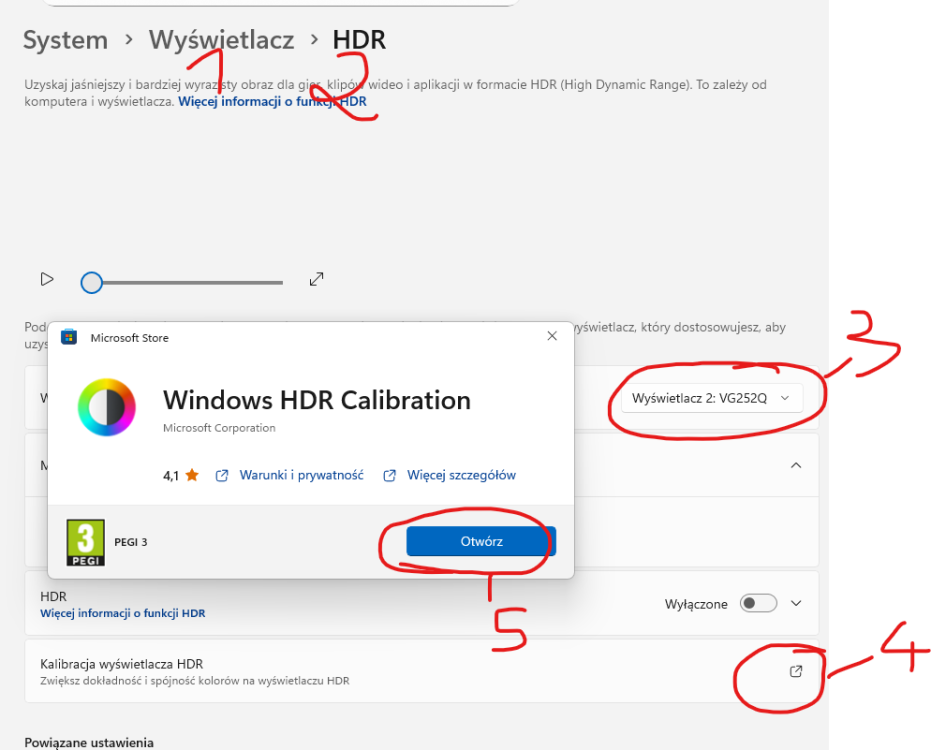Open display selector Wyświetlacz 2: VG252Q dropdown
Image resolution: width=931 pixels, height=750 pixels.
tap(711, 398)
